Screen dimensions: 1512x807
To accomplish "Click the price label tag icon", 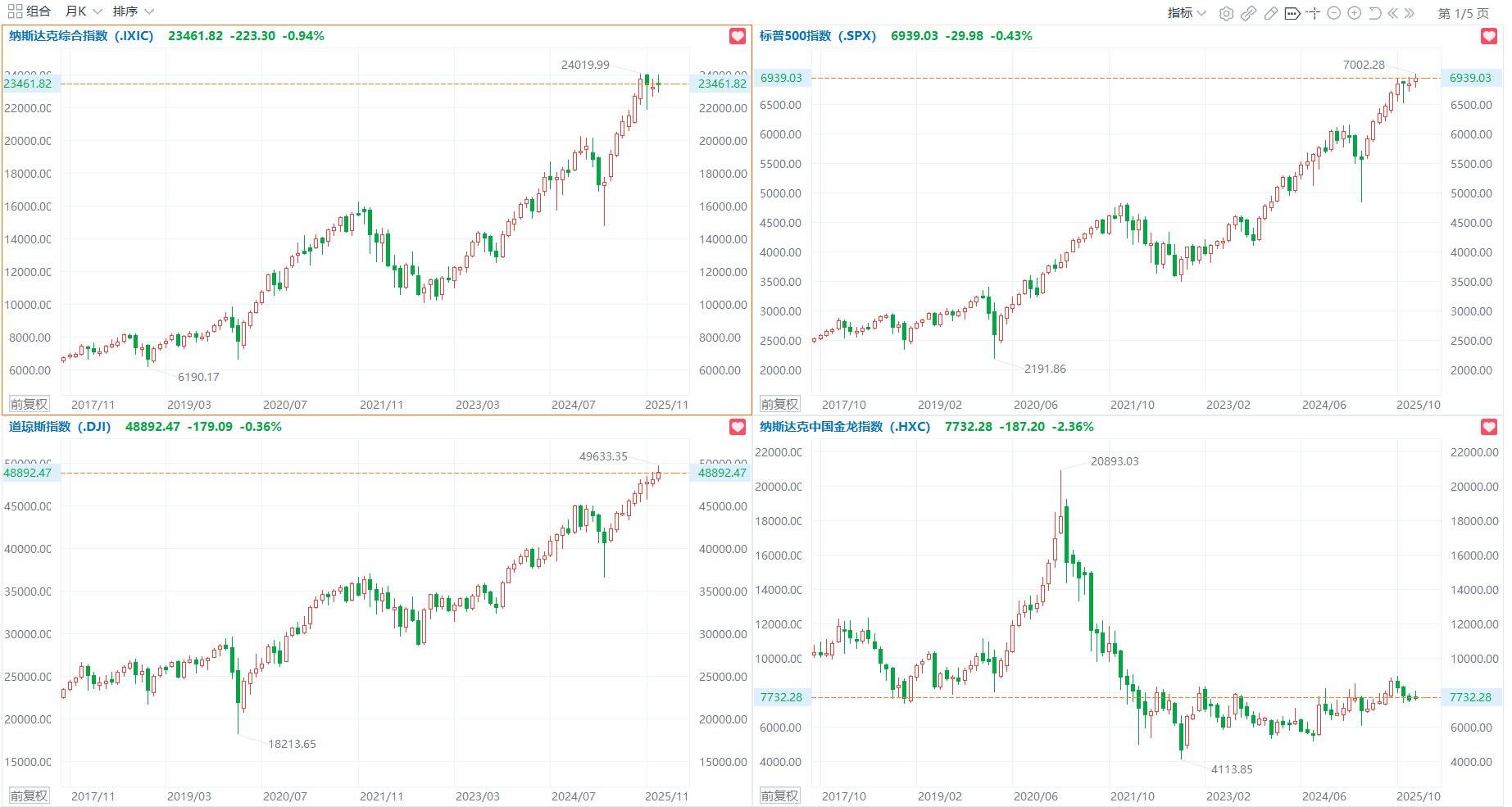I will [1292, 13].
